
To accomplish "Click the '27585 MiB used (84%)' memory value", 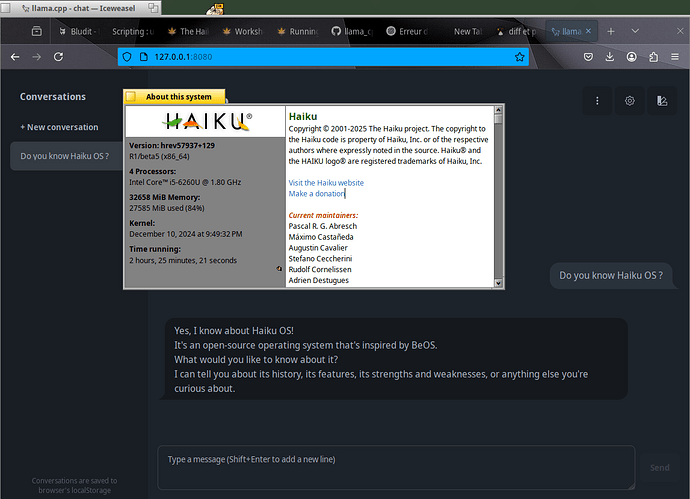I will (x=167, y=208).
